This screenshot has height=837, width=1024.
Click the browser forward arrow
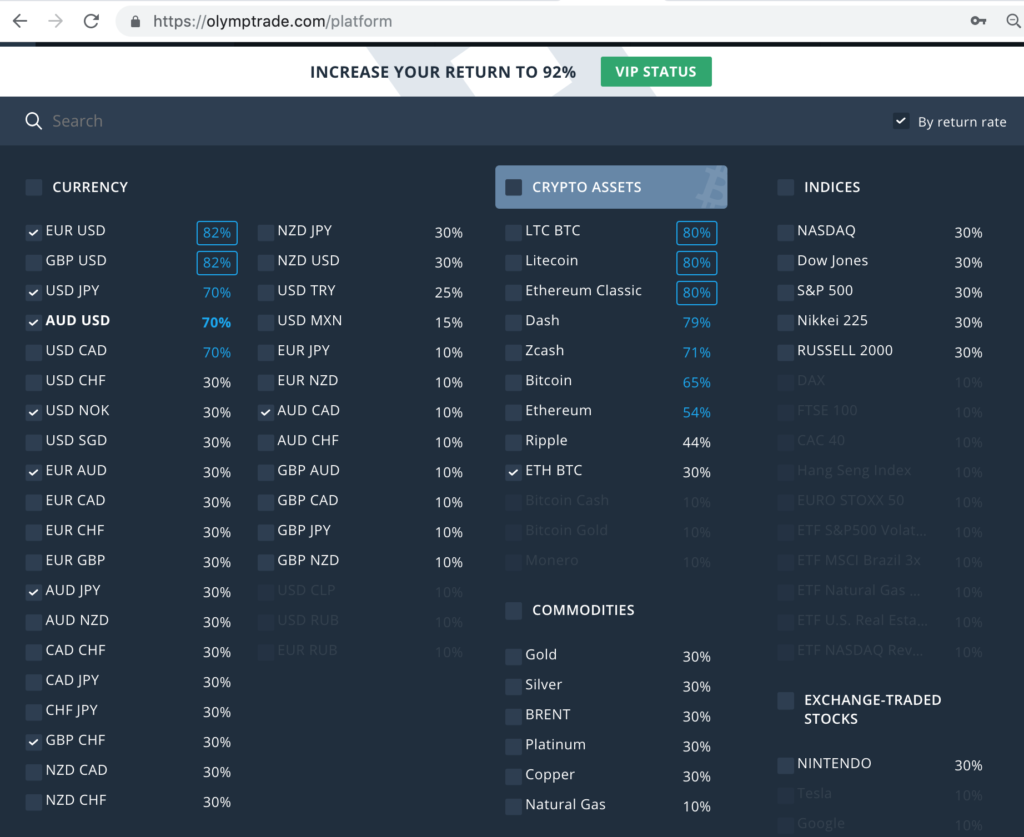click(56, 21)
